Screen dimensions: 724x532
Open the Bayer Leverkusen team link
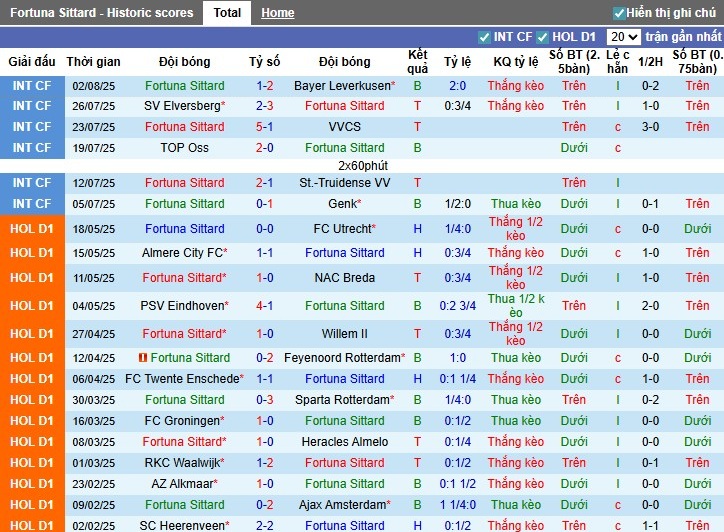click(343, 86)
